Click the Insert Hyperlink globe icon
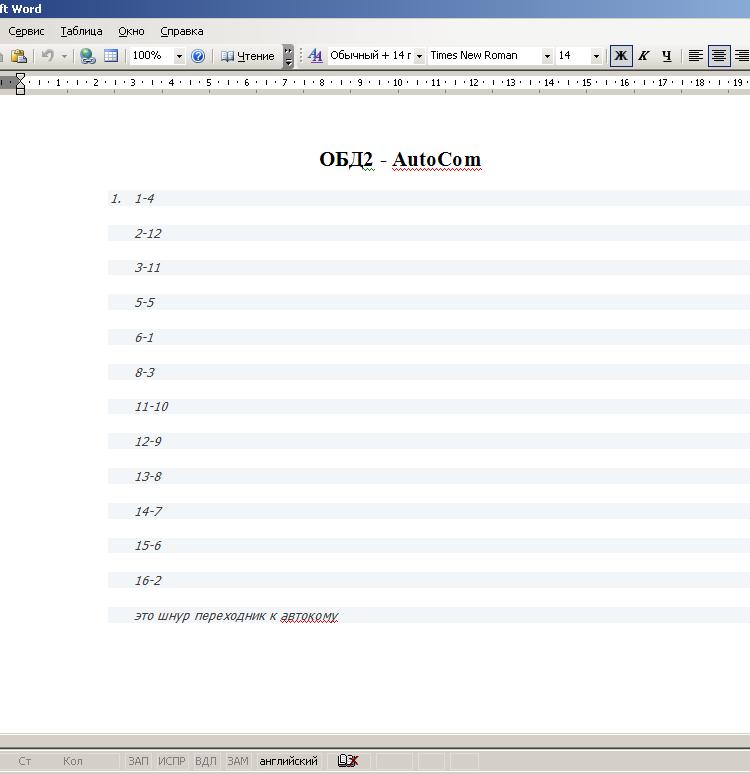This screenshot has width=750, height=774. [88, 56]
